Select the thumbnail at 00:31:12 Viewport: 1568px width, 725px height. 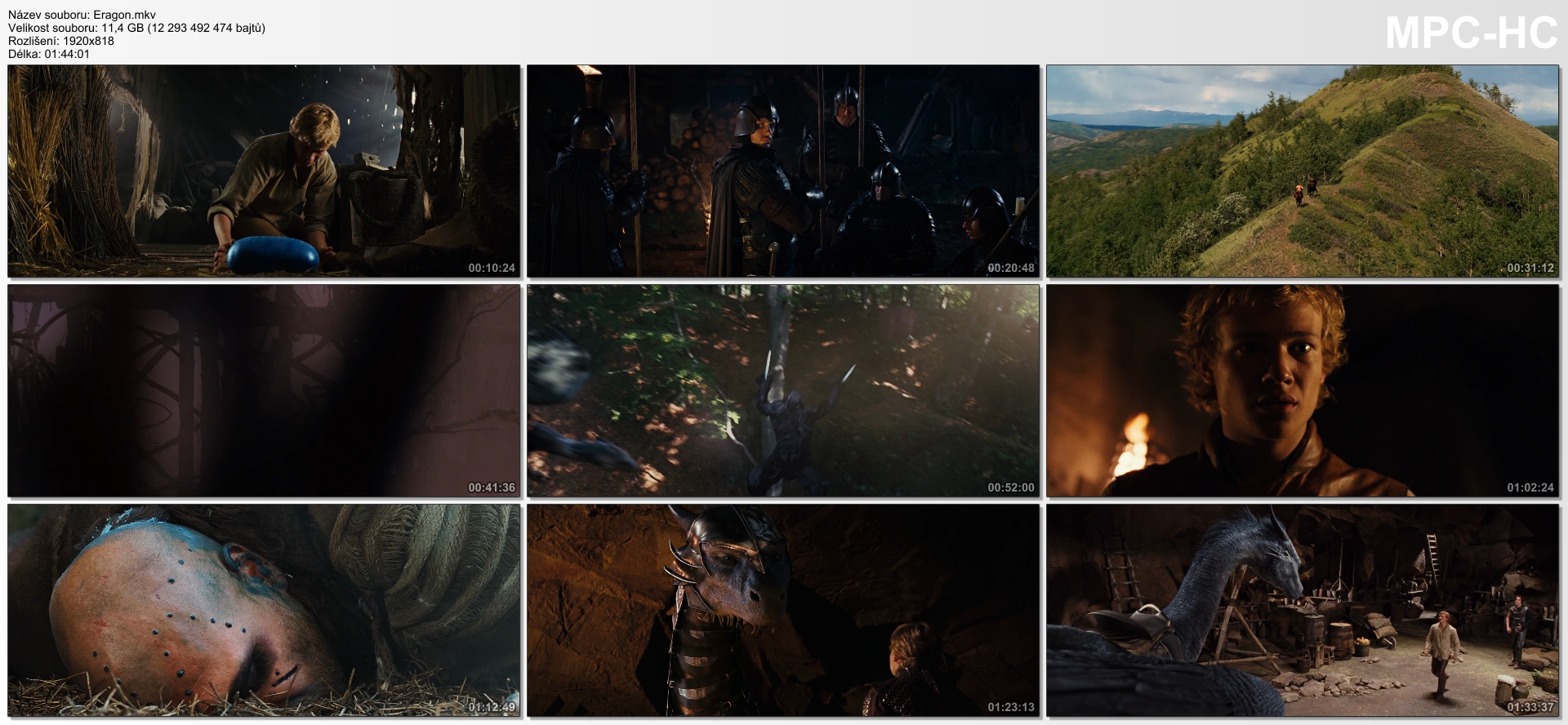click(1303, 171)
